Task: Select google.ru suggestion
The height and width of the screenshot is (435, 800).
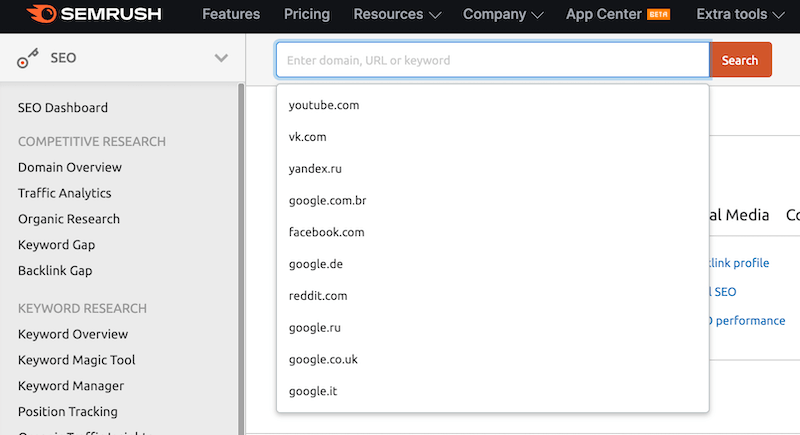Action: [x=492, y=327]
